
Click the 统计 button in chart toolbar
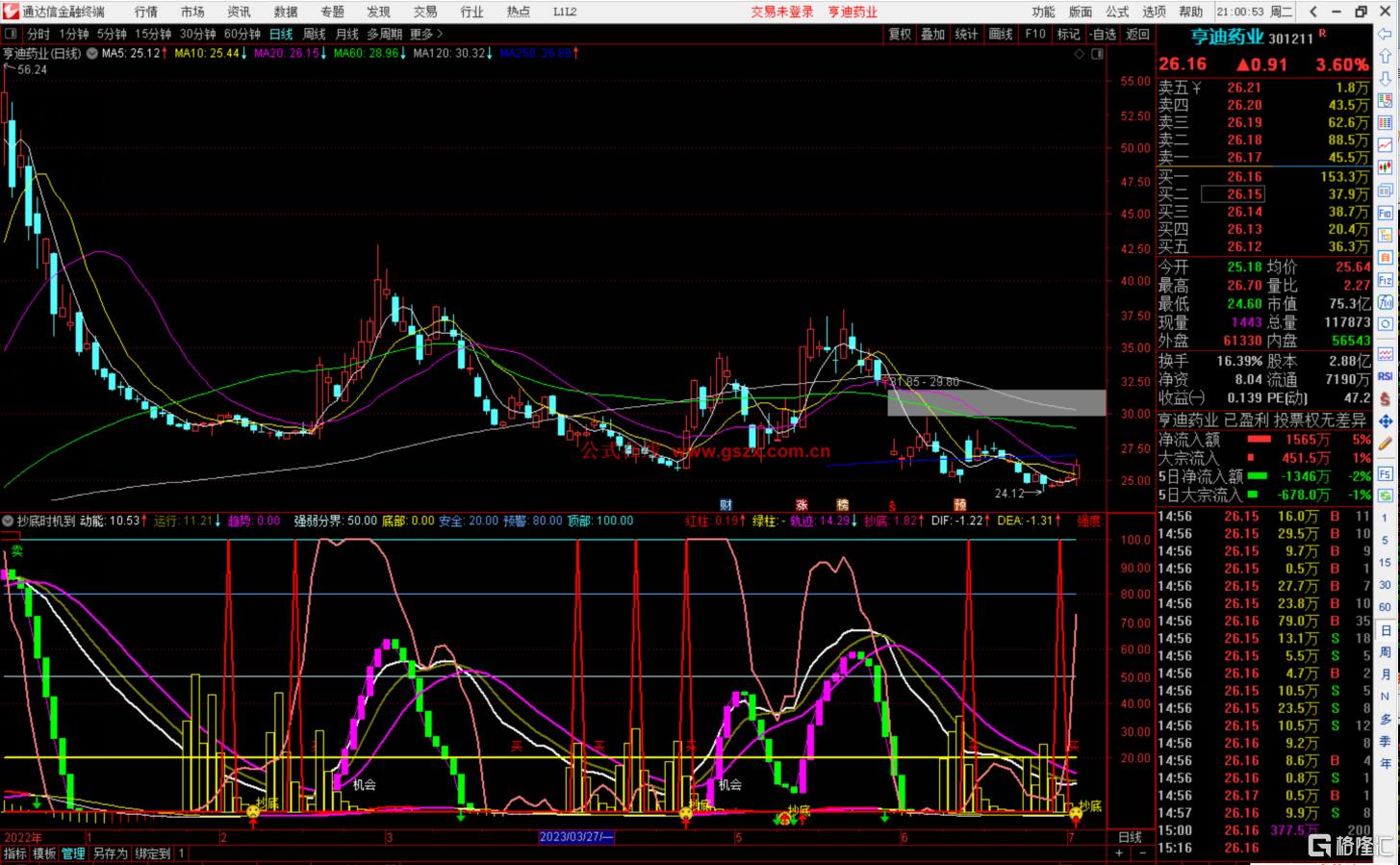(x=967, y=34)
